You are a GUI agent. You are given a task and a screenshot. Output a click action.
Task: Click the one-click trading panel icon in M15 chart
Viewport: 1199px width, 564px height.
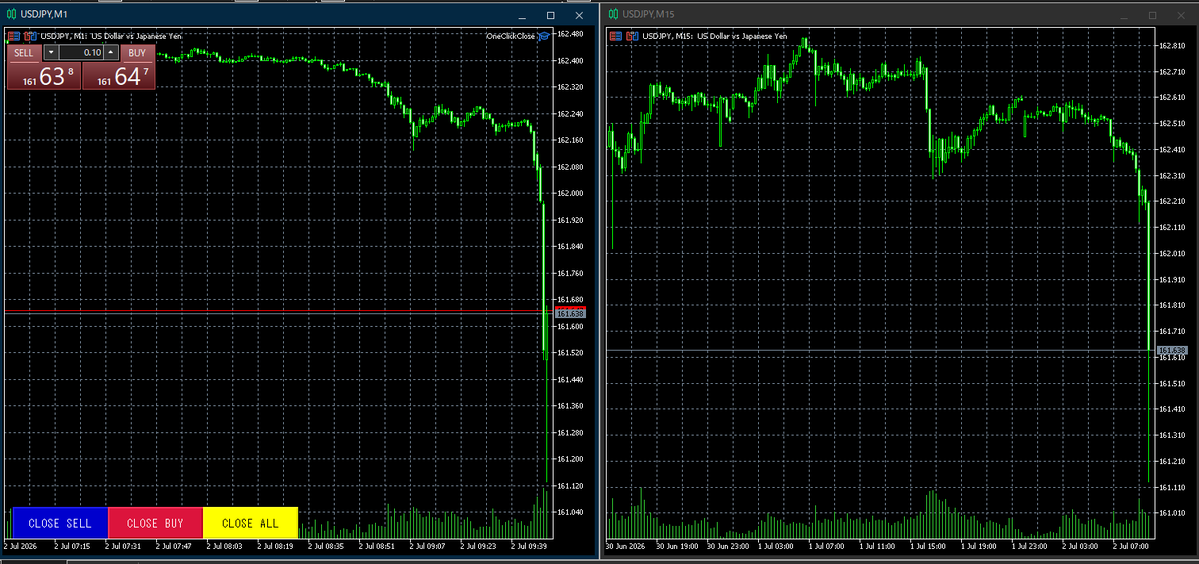pyautogui.click(x=616, y=35)
